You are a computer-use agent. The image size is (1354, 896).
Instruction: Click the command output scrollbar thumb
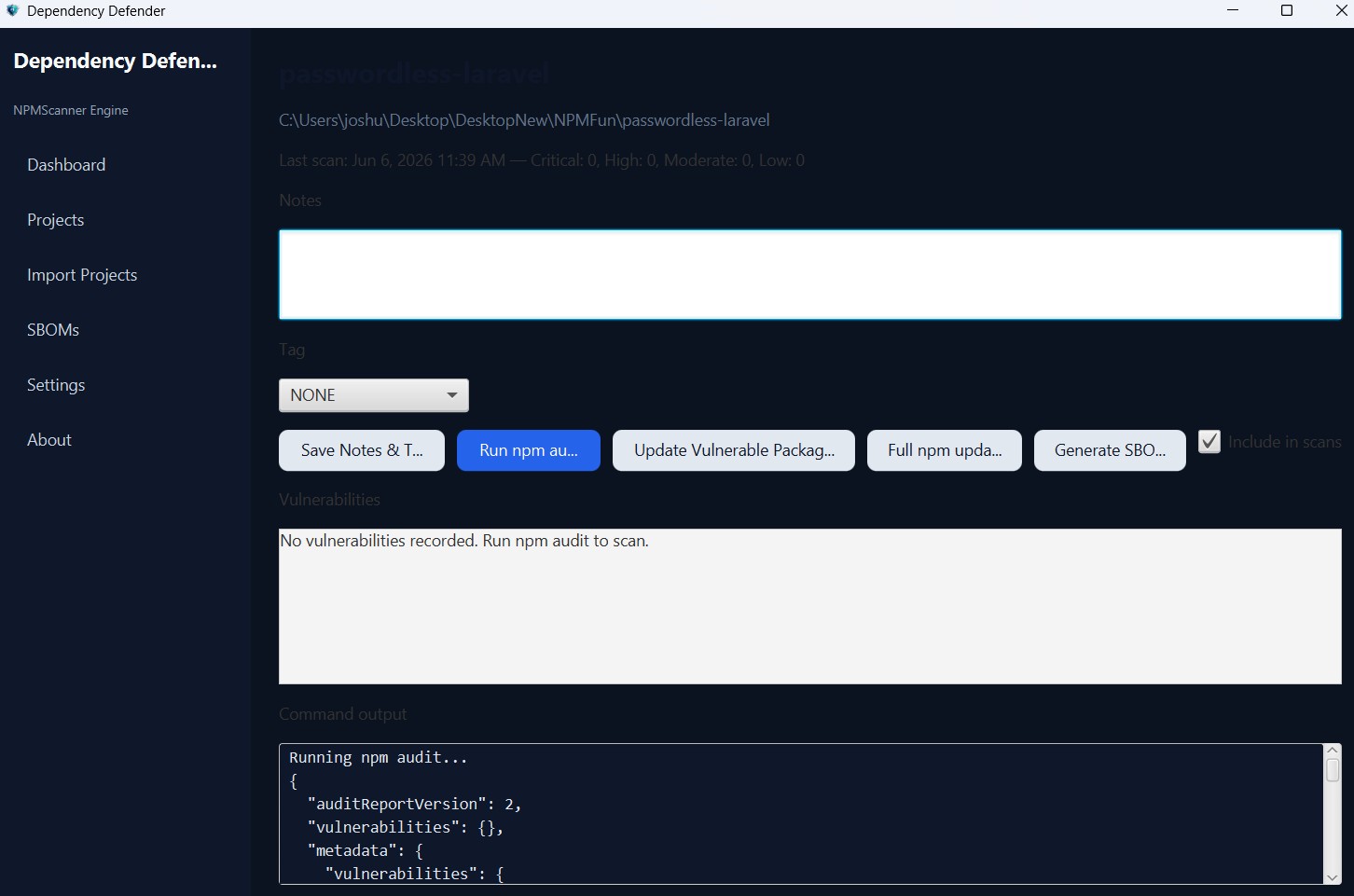tap(1333, 770)
